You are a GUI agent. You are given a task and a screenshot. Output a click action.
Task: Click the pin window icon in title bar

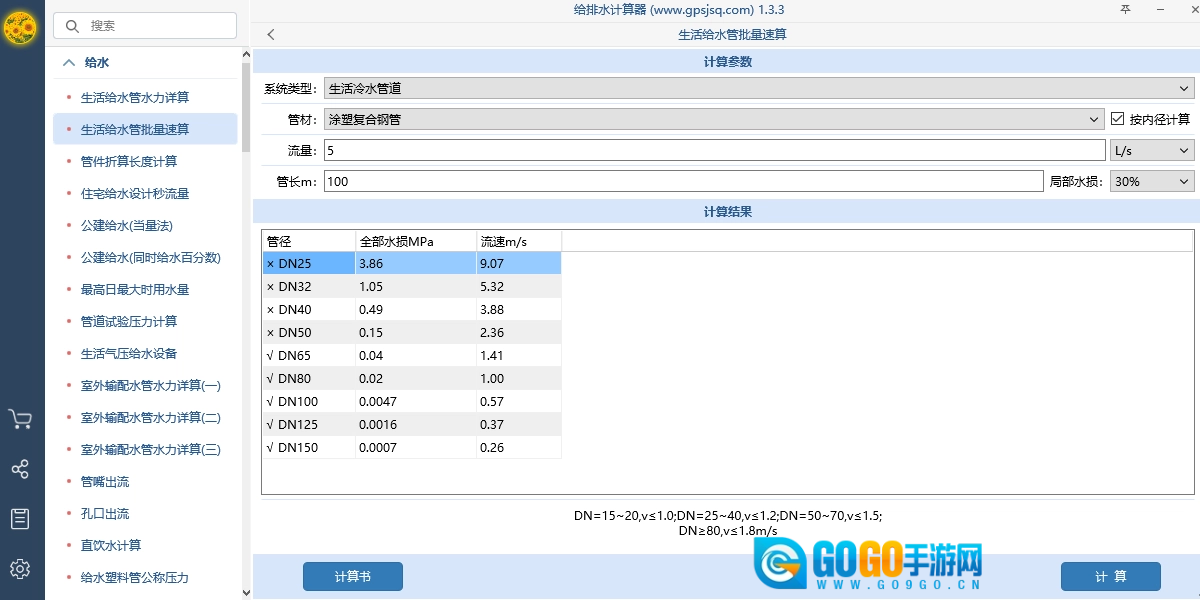[x=1125, y=10]
